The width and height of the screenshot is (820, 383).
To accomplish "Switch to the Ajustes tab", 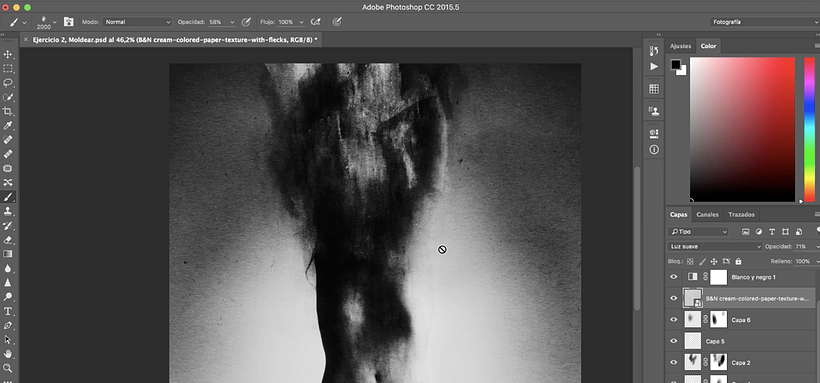I will (680, 46).
